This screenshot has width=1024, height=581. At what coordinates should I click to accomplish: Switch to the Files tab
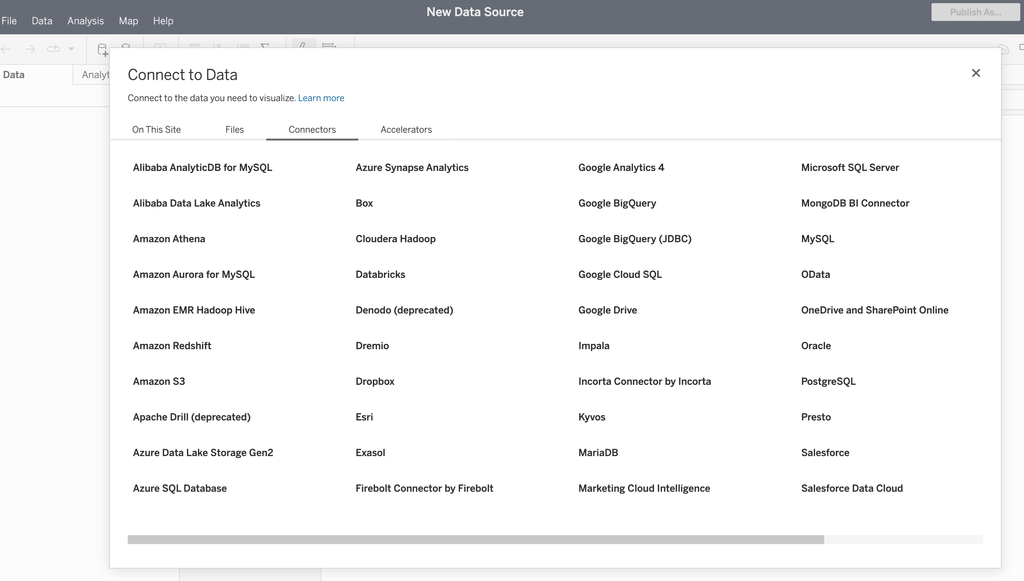point(234,129)
